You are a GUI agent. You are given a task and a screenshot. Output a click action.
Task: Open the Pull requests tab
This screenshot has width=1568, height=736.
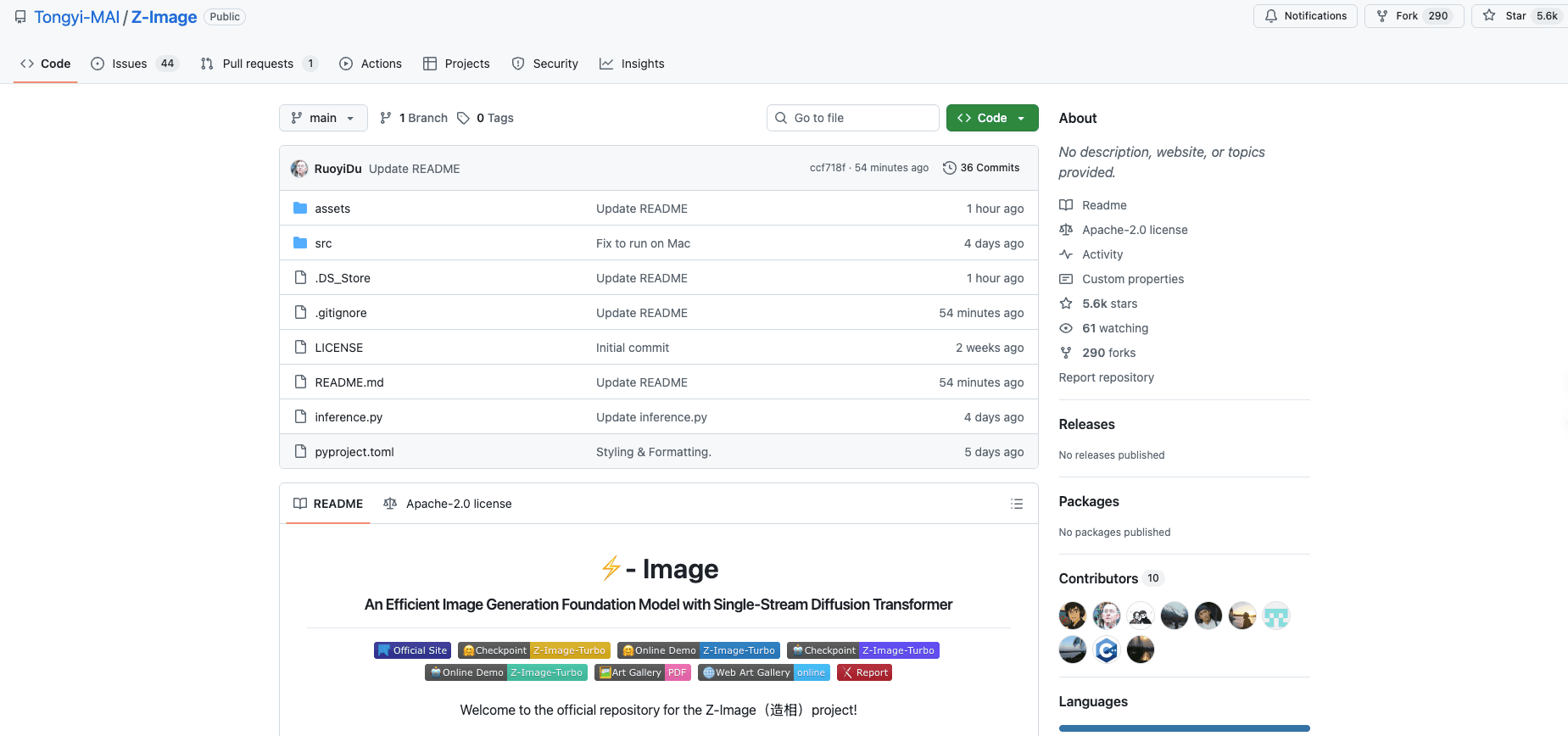pyautogui.click(x=259, y=64)
